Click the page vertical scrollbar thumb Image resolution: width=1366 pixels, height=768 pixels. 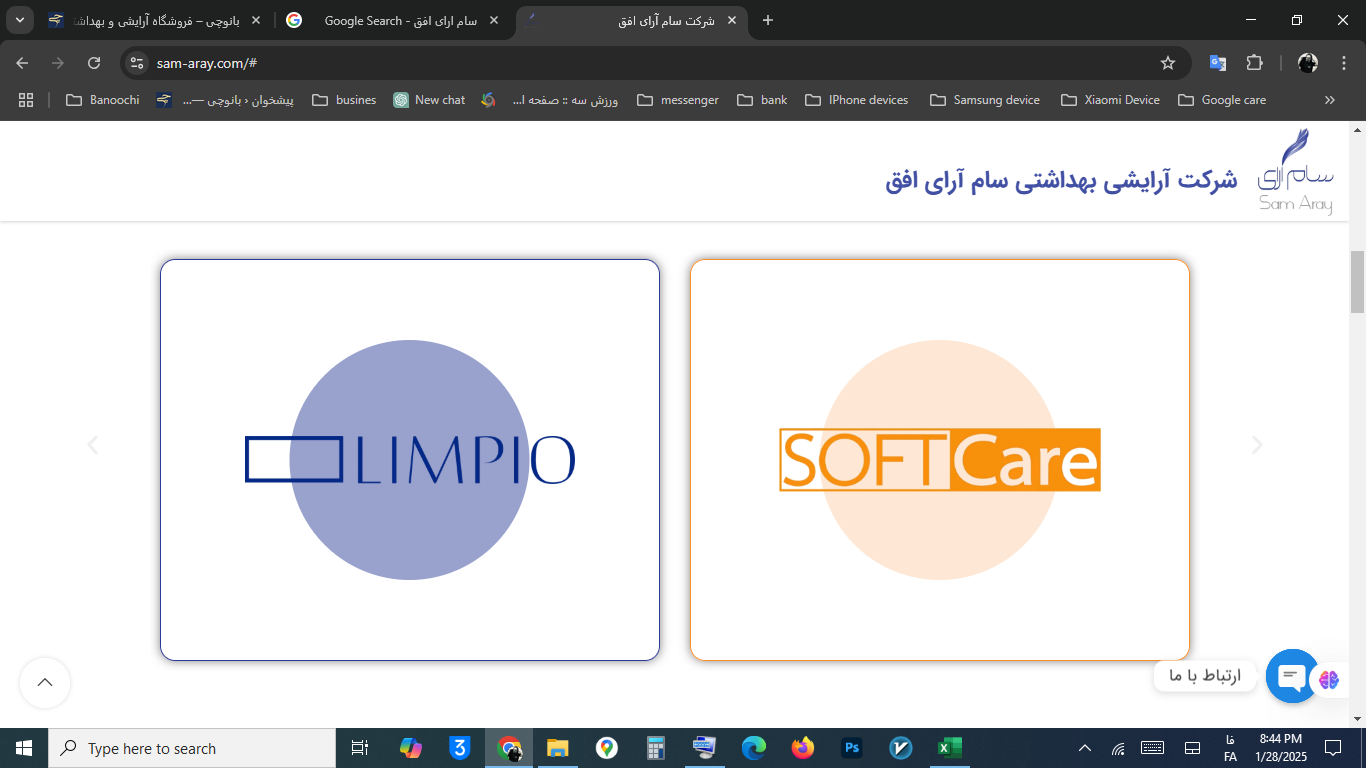pos(1357,281)
